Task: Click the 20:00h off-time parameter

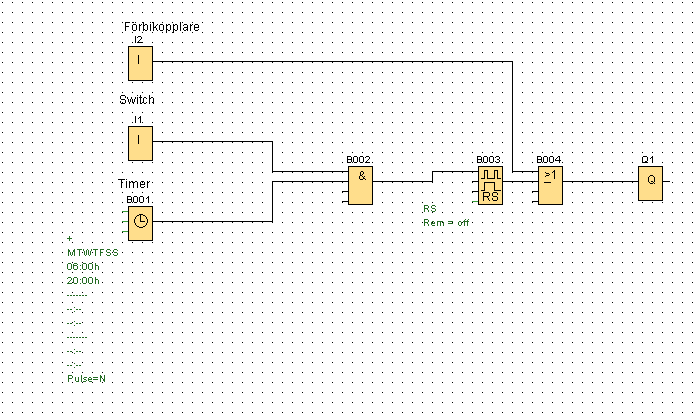Action: point(83,280)
